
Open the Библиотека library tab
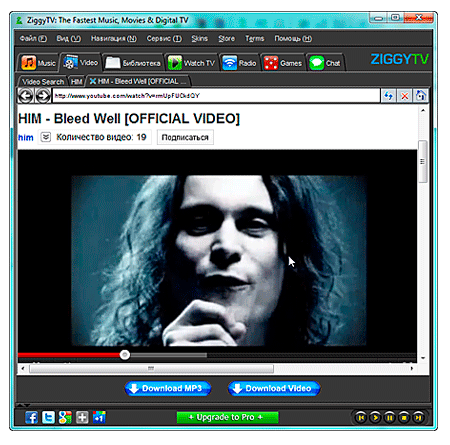coord(133,63)
